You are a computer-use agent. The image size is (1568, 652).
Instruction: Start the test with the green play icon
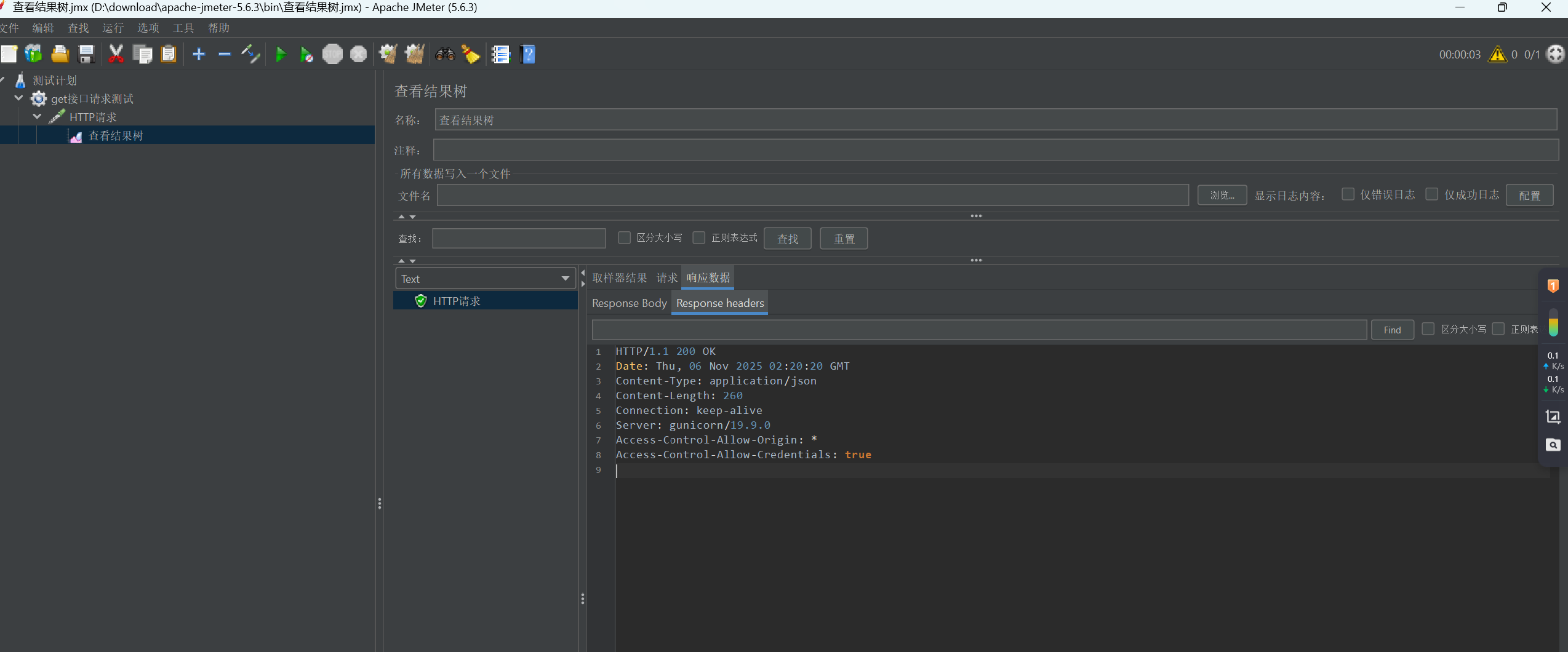(x=281, y=54)
